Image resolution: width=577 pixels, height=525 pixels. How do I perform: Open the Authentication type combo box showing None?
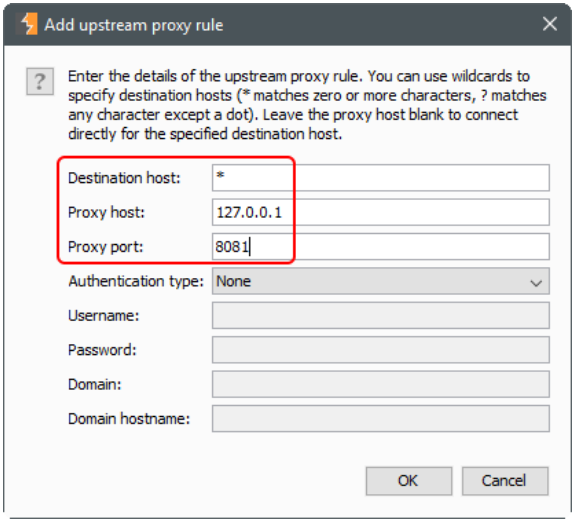tap(380, 281)
